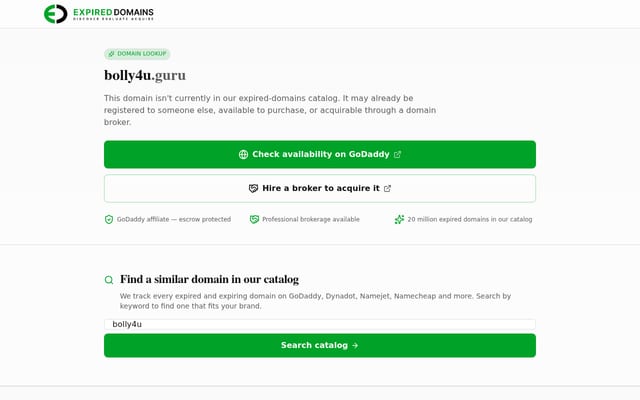Click the Expired Domains logo icon
This screenshot has height=400, width=640.
click(x=56, y=14)
